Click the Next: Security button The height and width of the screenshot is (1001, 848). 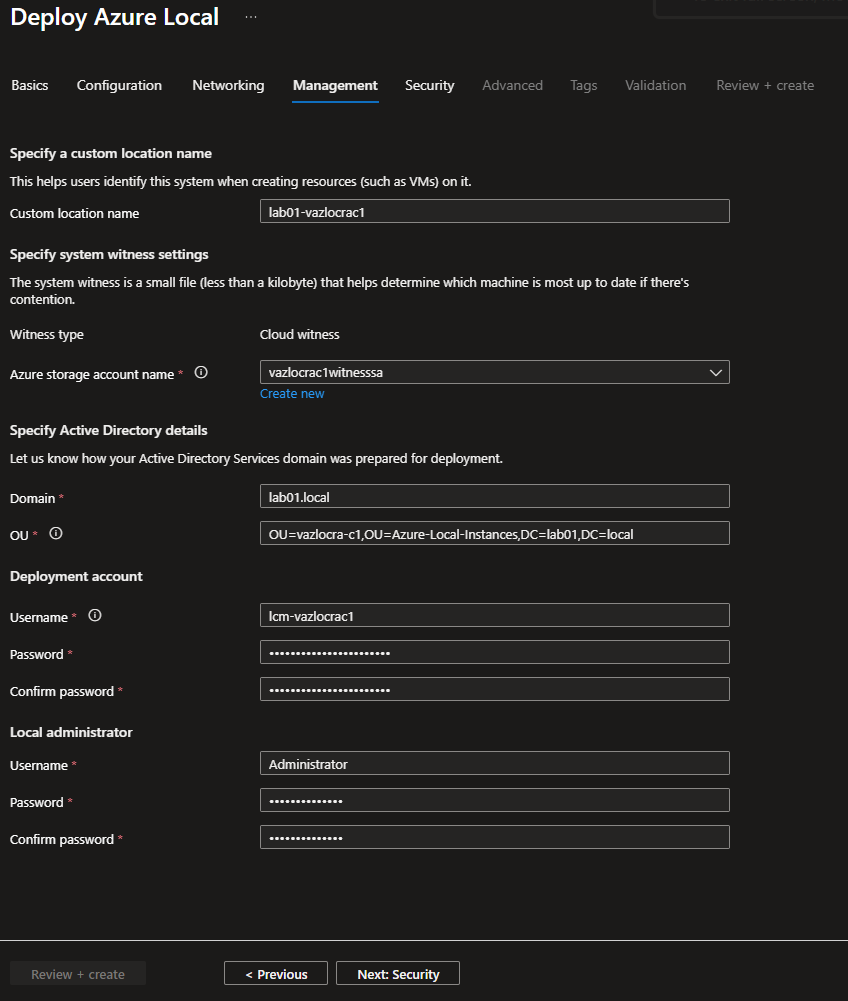[398, 974]
